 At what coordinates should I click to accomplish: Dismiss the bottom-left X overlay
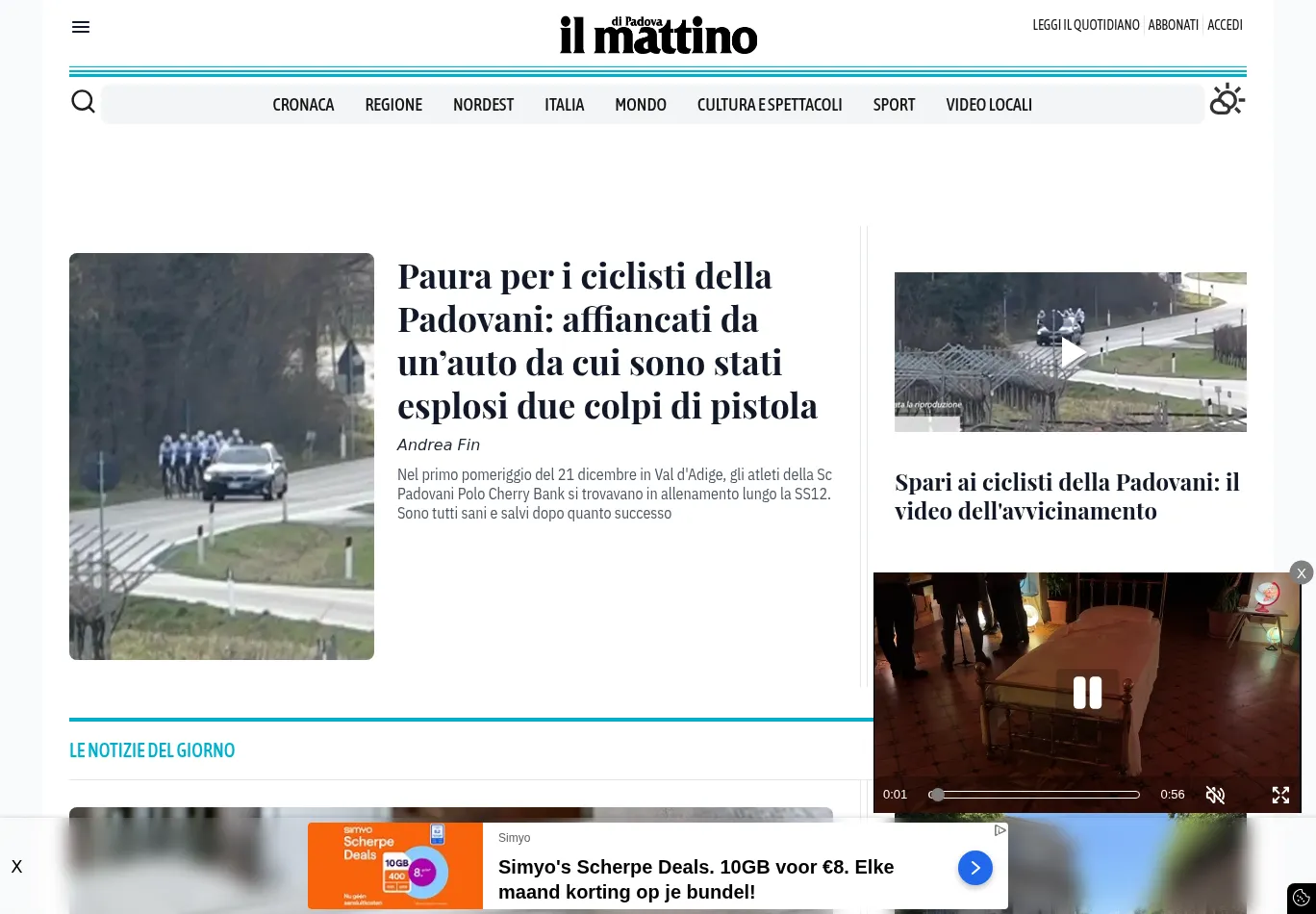[16, 866]
